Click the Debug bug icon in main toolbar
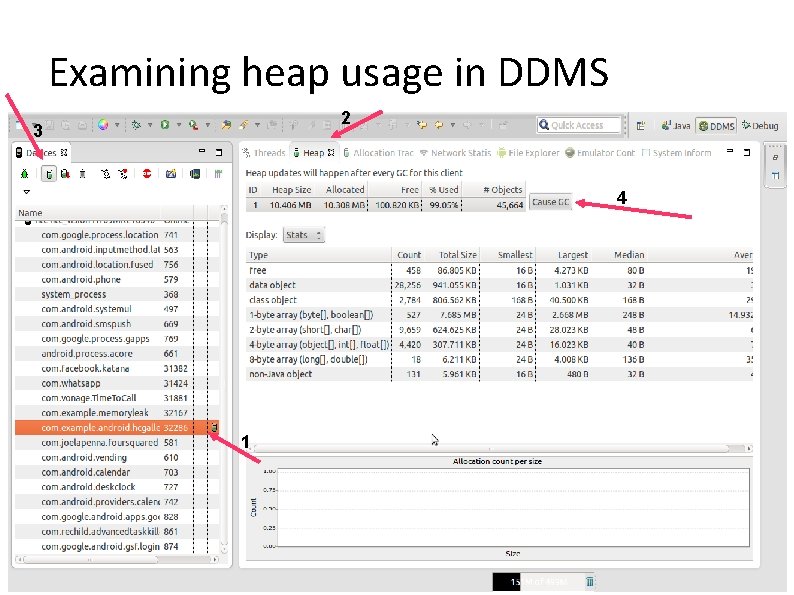Viewport: 794px width, 595px height. point(136,125)
